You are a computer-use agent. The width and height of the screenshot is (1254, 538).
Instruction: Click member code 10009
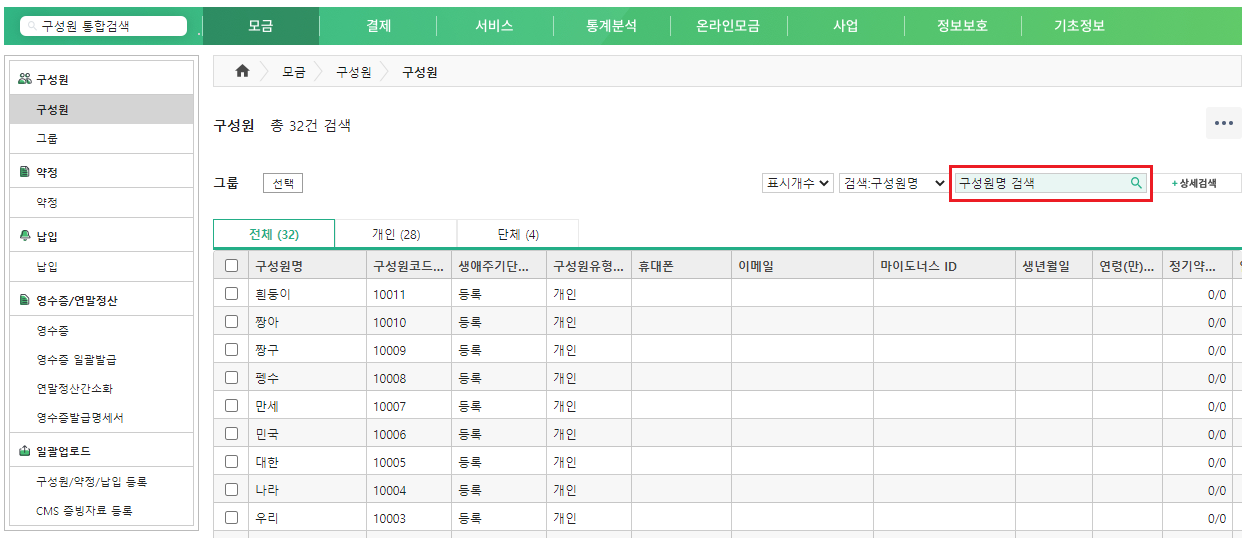pos(390,350)
